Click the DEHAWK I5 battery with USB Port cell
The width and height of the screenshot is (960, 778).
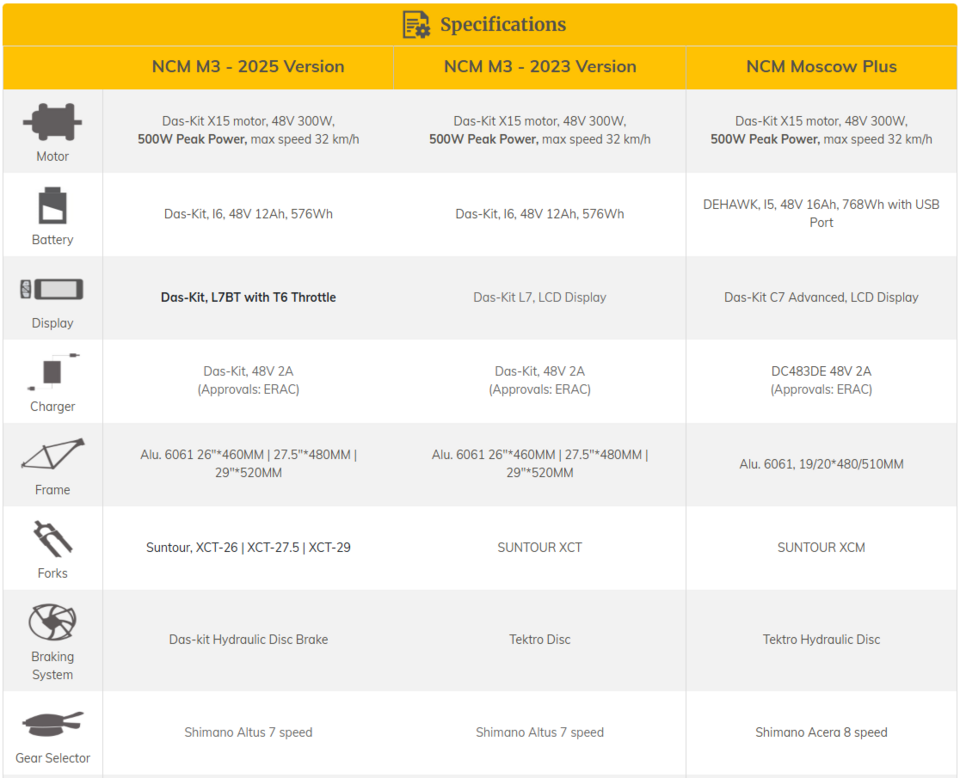coord(821,213)
